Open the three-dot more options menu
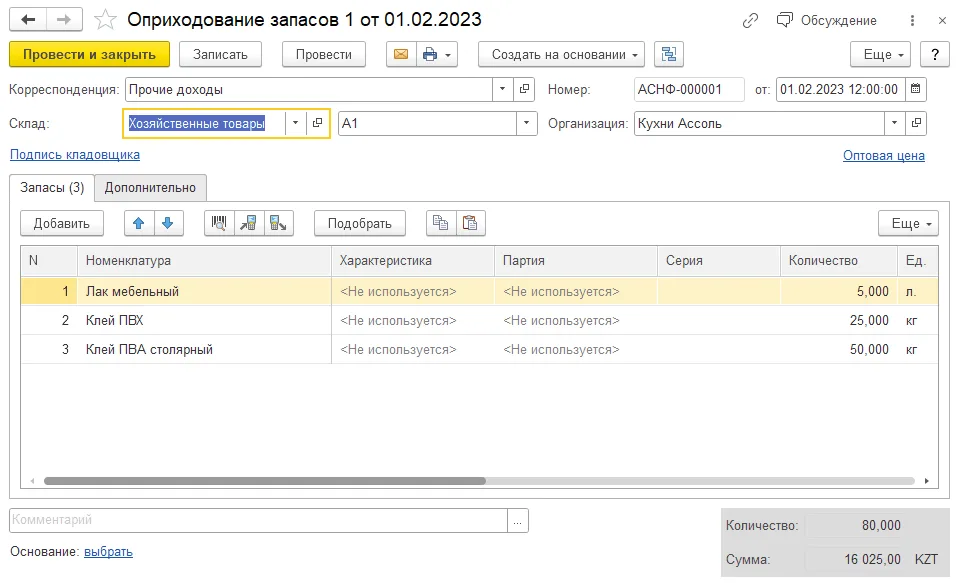This screenshot has width=958, height=583. coord(912,21)
